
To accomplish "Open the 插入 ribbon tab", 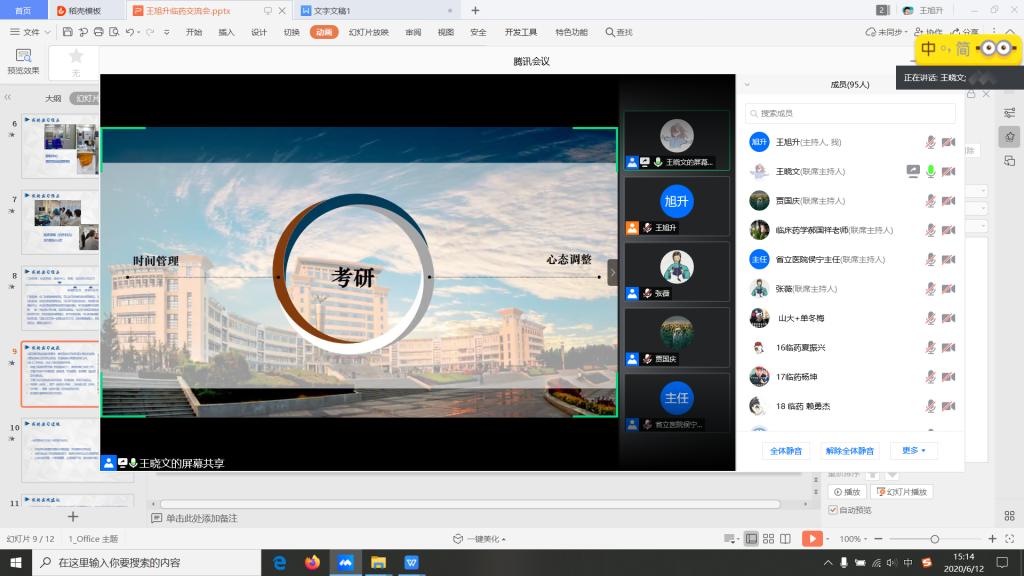I will [226, 32].
